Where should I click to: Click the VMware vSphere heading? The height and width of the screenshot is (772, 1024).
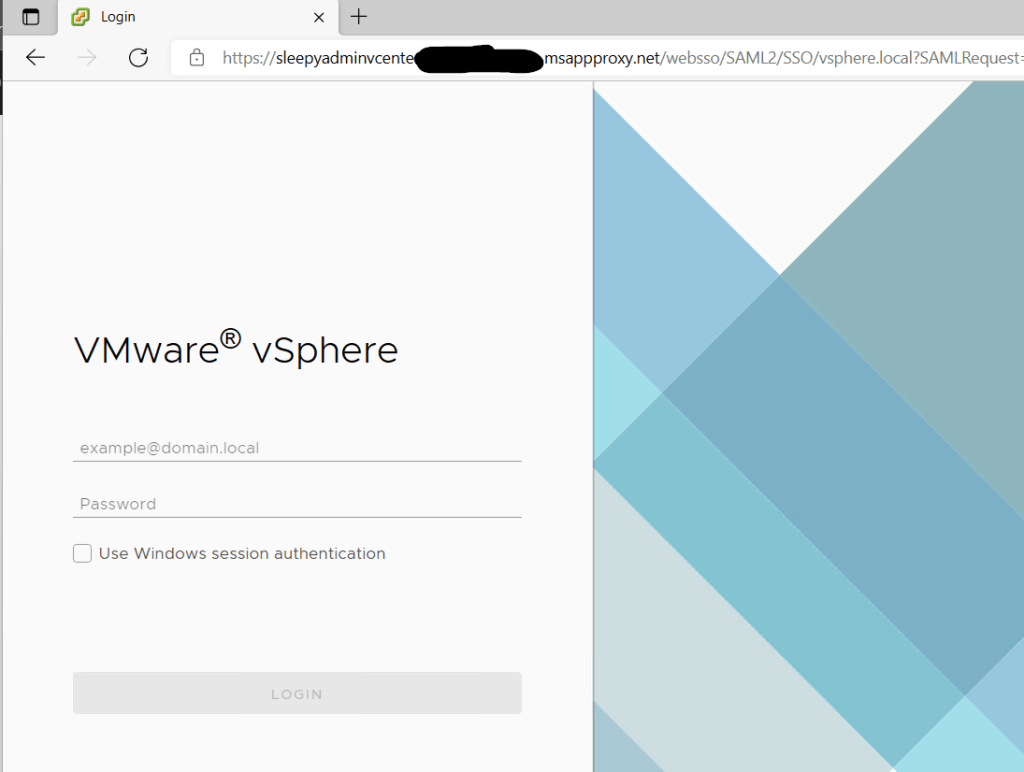[236, 350]
